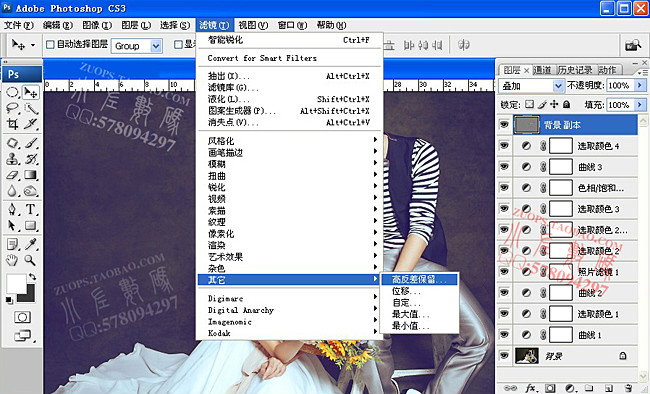Viewport: 650px width, 394px height.
Task: Choose 液化 in the filter menu
Action: (x=289, y=99)
